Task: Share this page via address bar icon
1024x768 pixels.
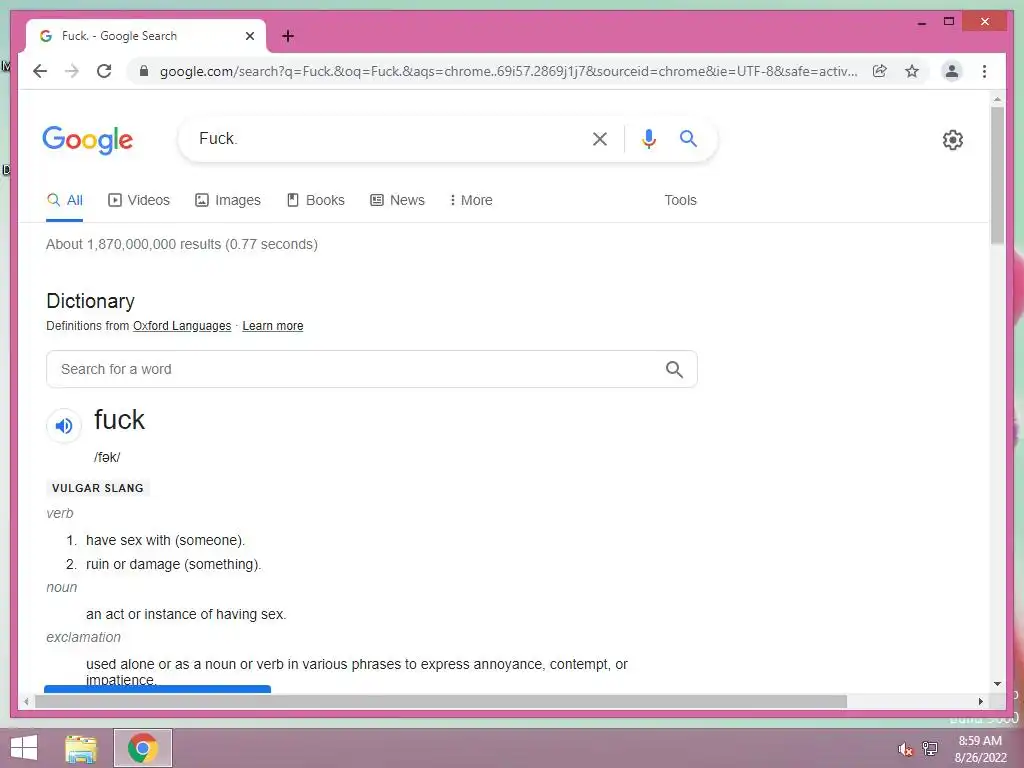Action: click(x=880, y=71)
